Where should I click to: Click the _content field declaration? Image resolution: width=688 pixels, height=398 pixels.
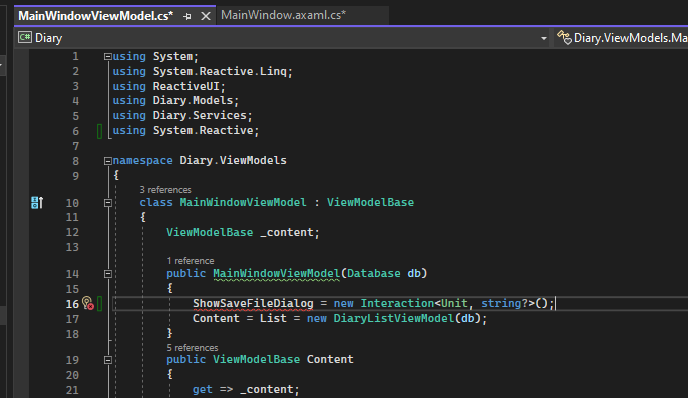click(x=243, y=232)
